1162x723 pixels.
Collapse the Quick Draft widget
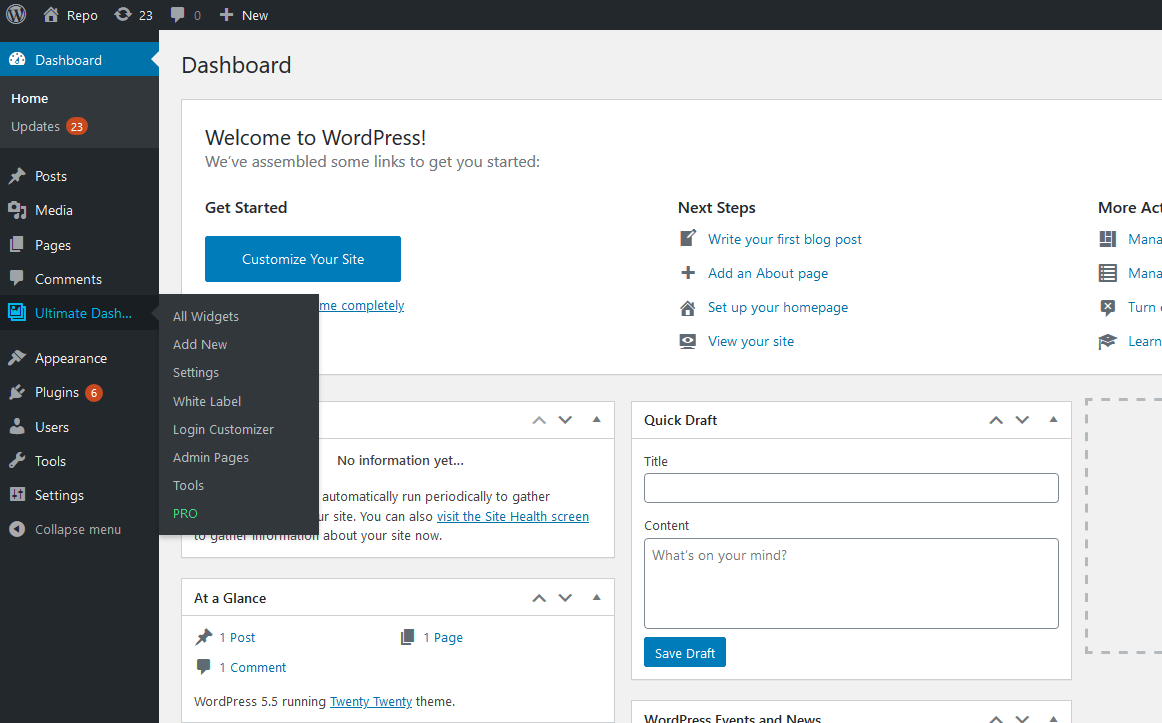1052,420
